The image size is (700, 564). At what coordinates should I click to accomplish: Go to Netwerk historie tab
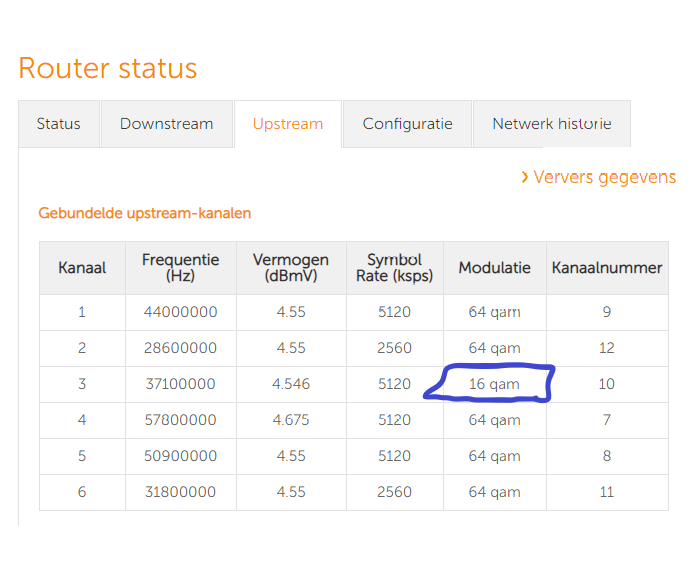coord(551,124)
